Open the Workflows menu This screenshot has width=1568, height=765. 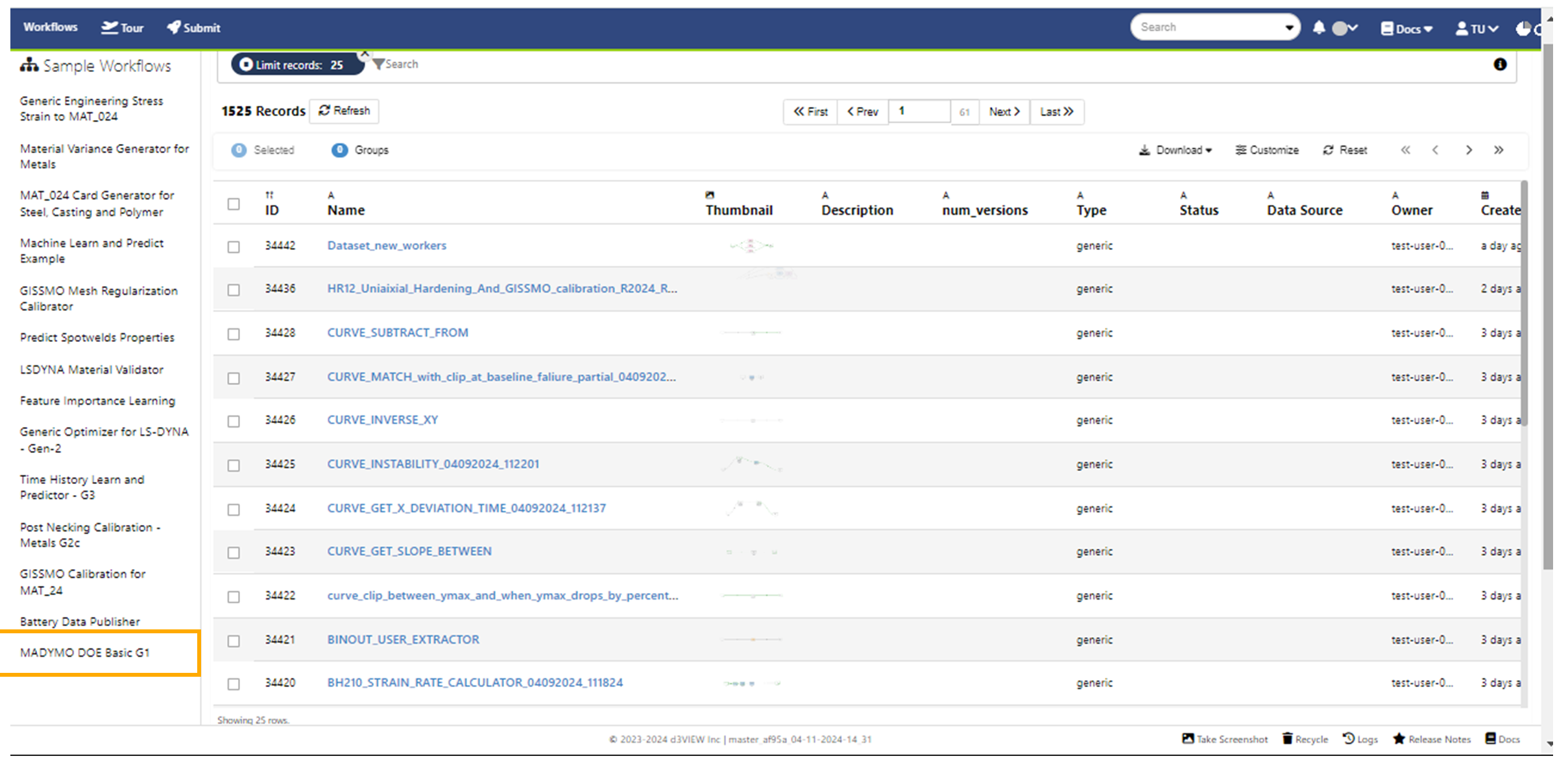[50, 27]
